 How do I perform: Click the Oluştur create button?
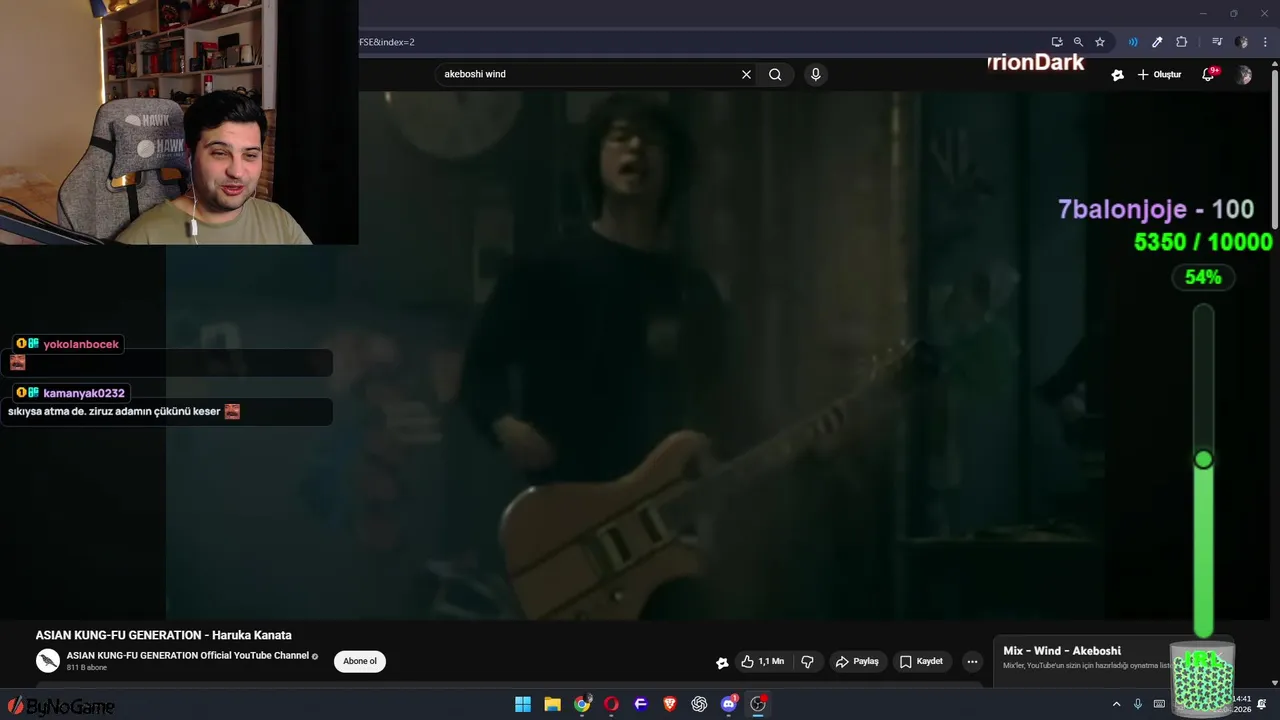tap(1159, 75)
